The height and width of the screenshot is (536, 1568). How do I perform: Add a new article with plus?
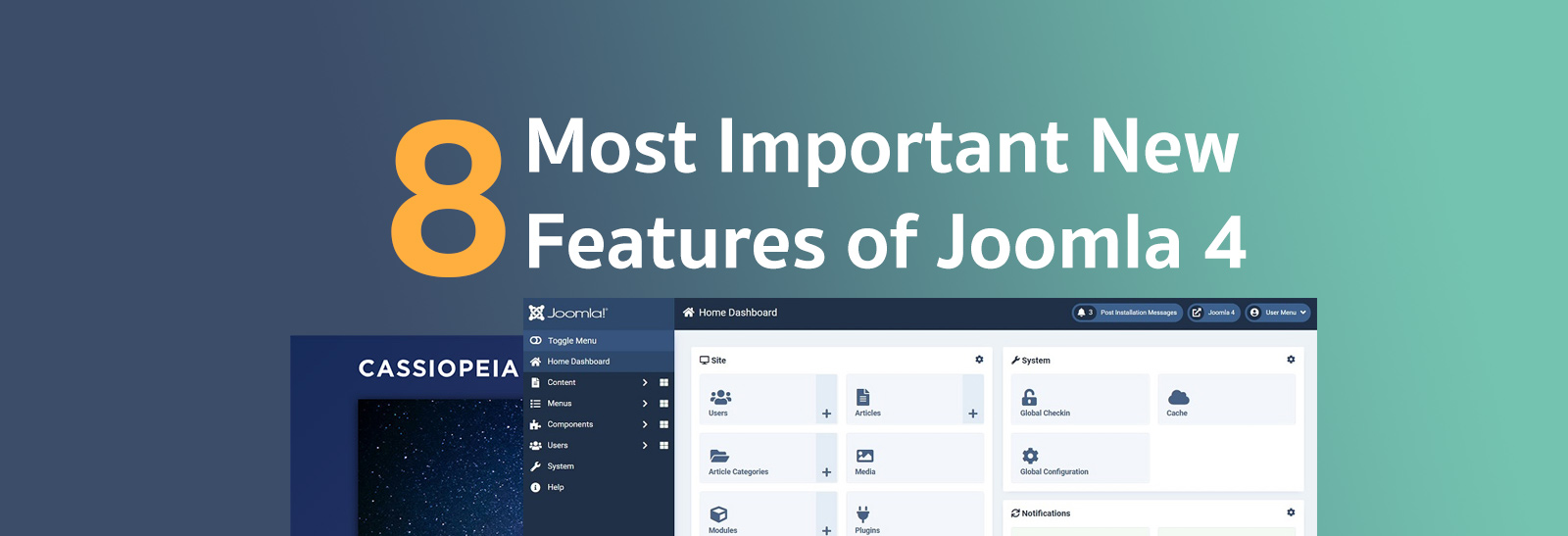973,414
